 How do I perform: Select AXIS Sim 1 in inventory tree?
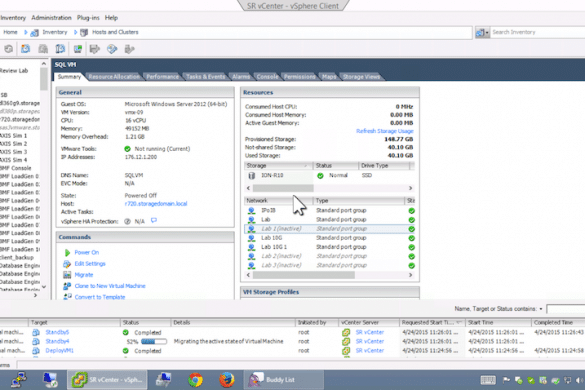click(x=14, y=135)
